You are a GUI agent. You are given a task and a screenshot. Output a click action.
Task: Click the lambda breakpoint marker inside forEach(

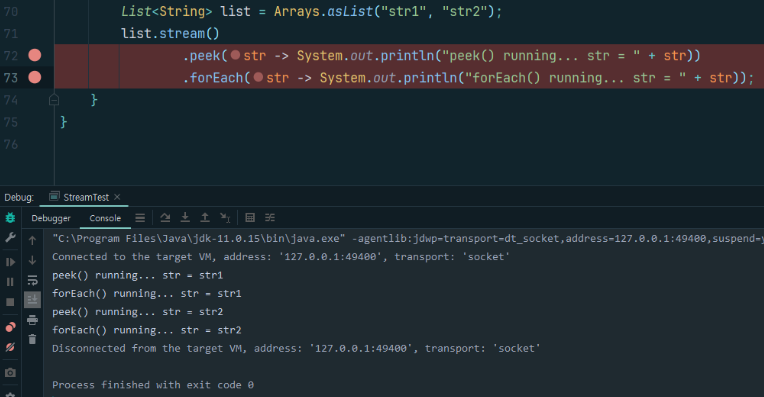(x=258, y=76)
